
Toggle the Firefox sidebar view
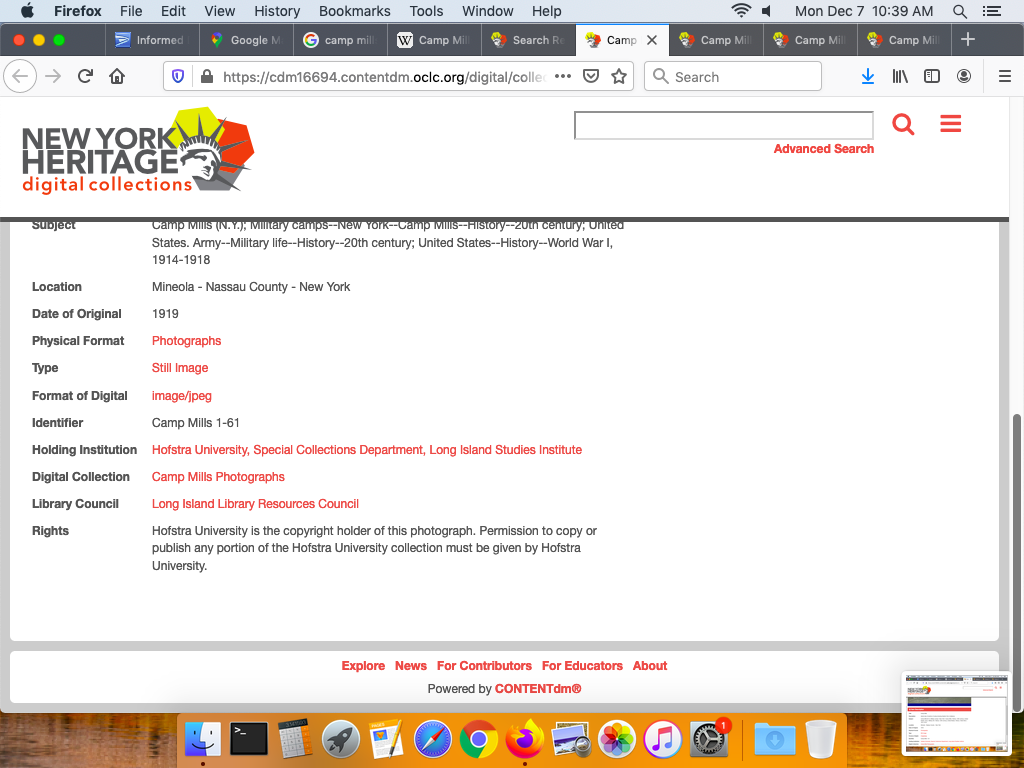(x=932, y=77)
